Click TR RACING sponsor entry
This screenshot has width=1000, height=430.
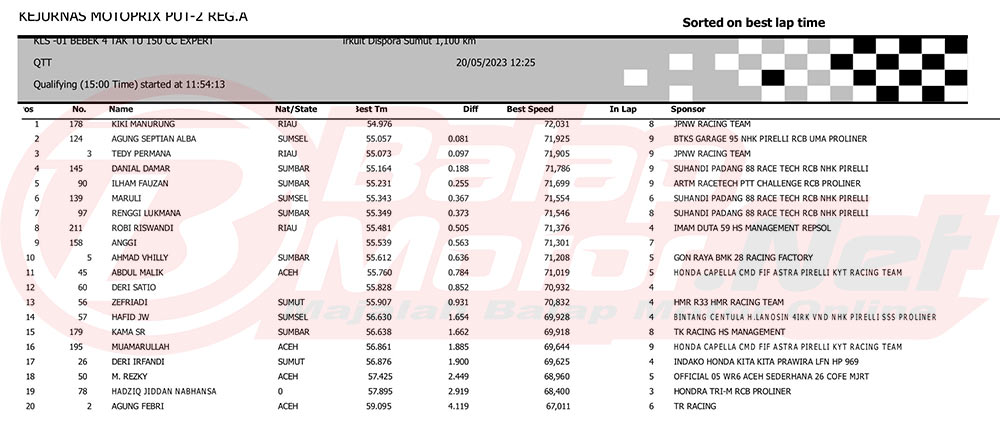pos(695,406)
